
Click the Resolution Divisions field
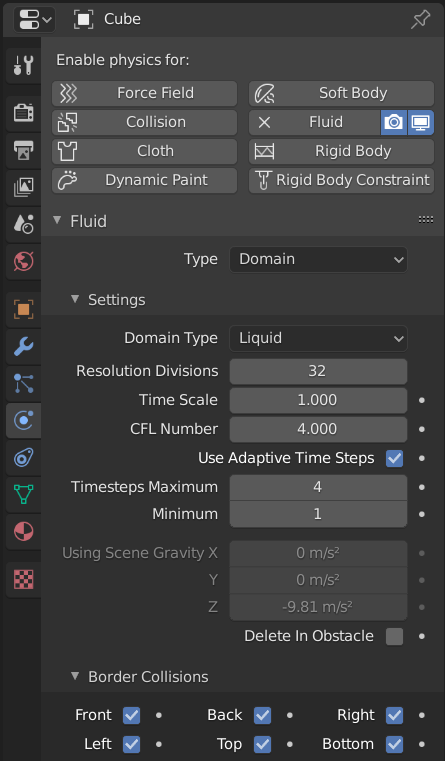[318, 371]
